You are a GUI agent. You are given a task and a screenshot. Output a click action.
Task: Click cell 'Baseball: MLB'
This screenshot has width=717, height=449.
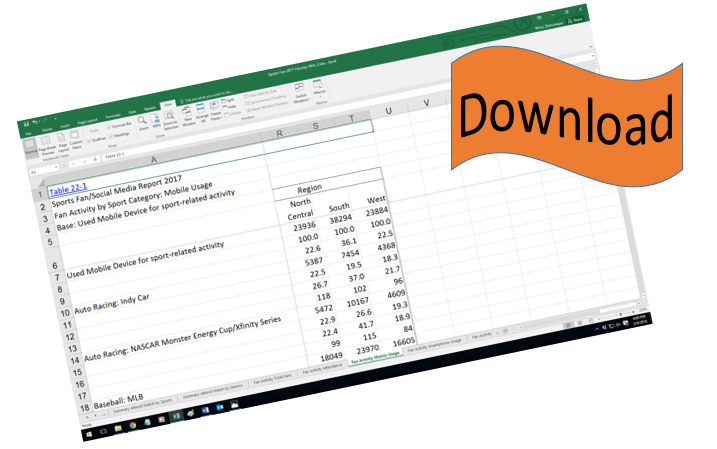[x=118, y=401]
